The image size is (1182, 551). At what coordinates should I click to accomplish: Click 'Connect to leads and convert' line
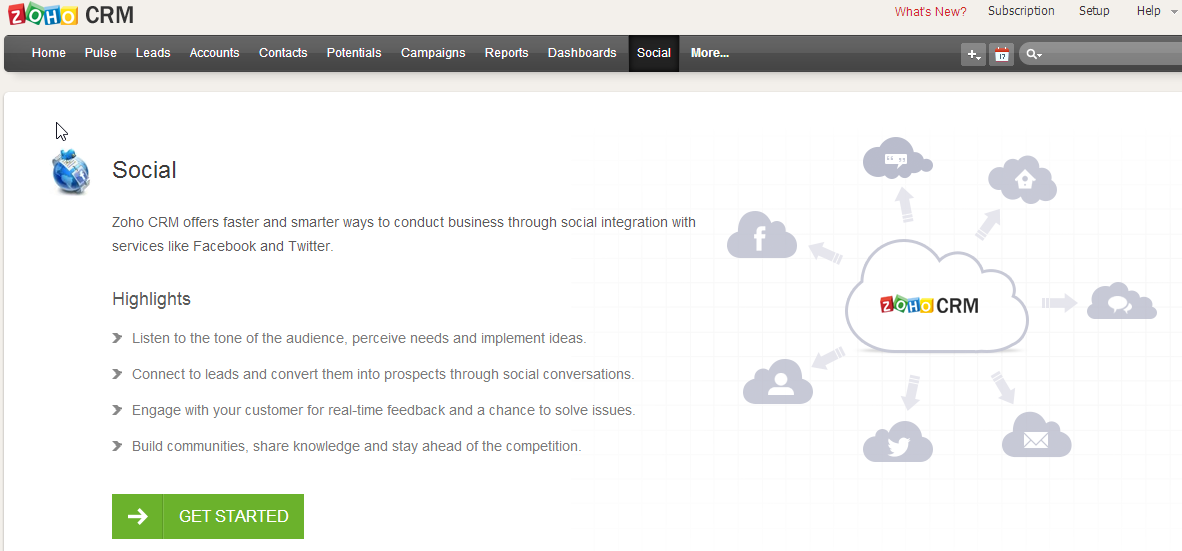tap(383, 374)
